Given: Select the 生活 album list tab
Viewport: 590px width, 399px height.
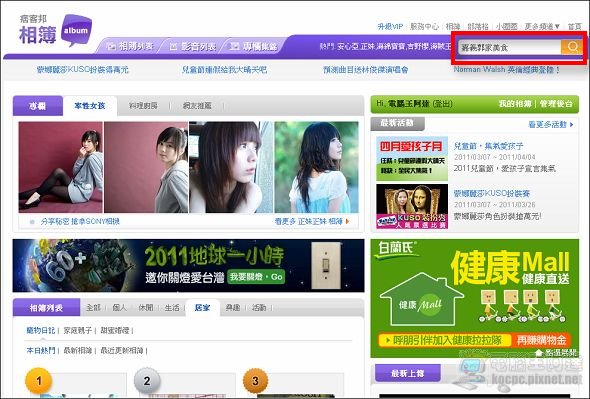Looking at the screenshot, I should pos(172,308).
